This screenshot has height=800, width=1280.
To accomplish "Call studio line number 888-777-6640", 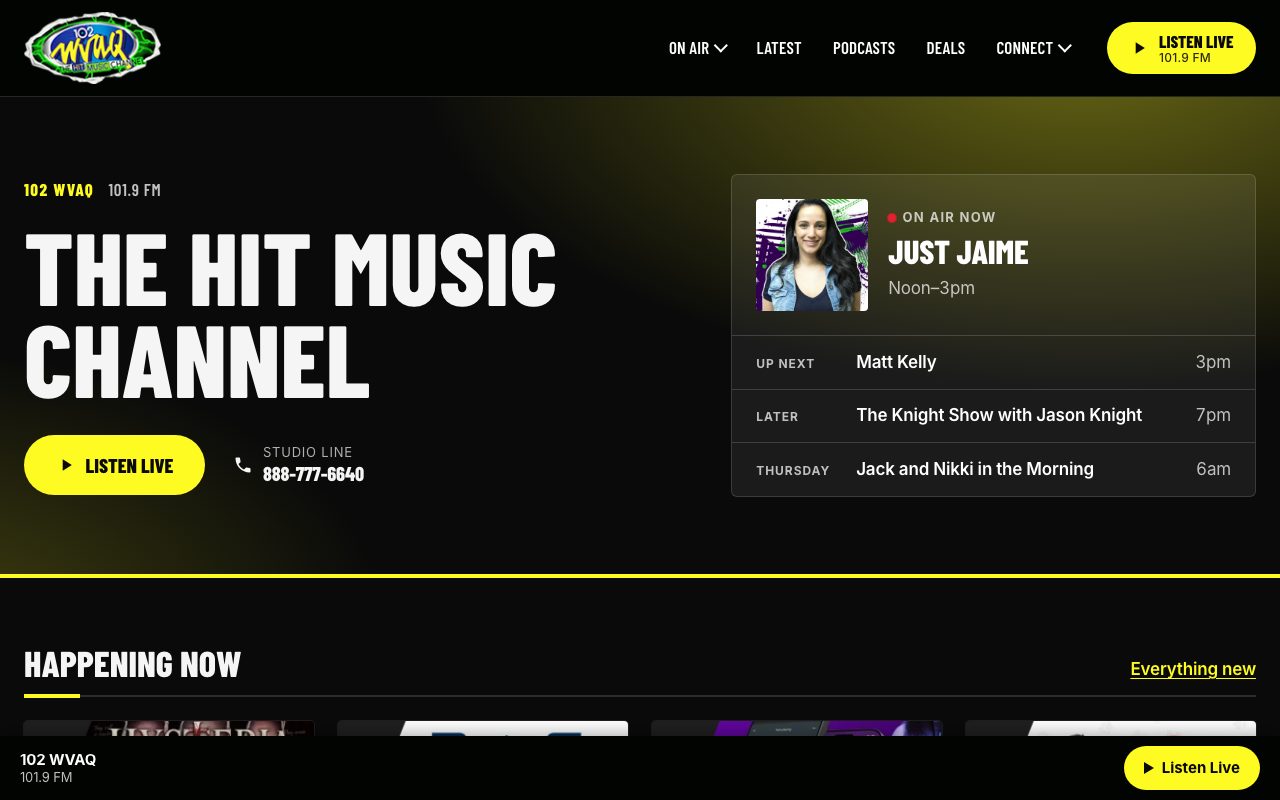I will tap(313, 474).
